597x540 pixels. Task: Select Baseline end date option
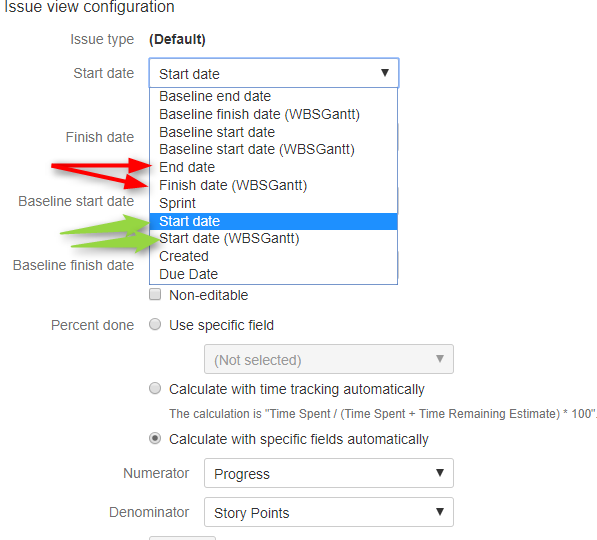tap(273, 96)
